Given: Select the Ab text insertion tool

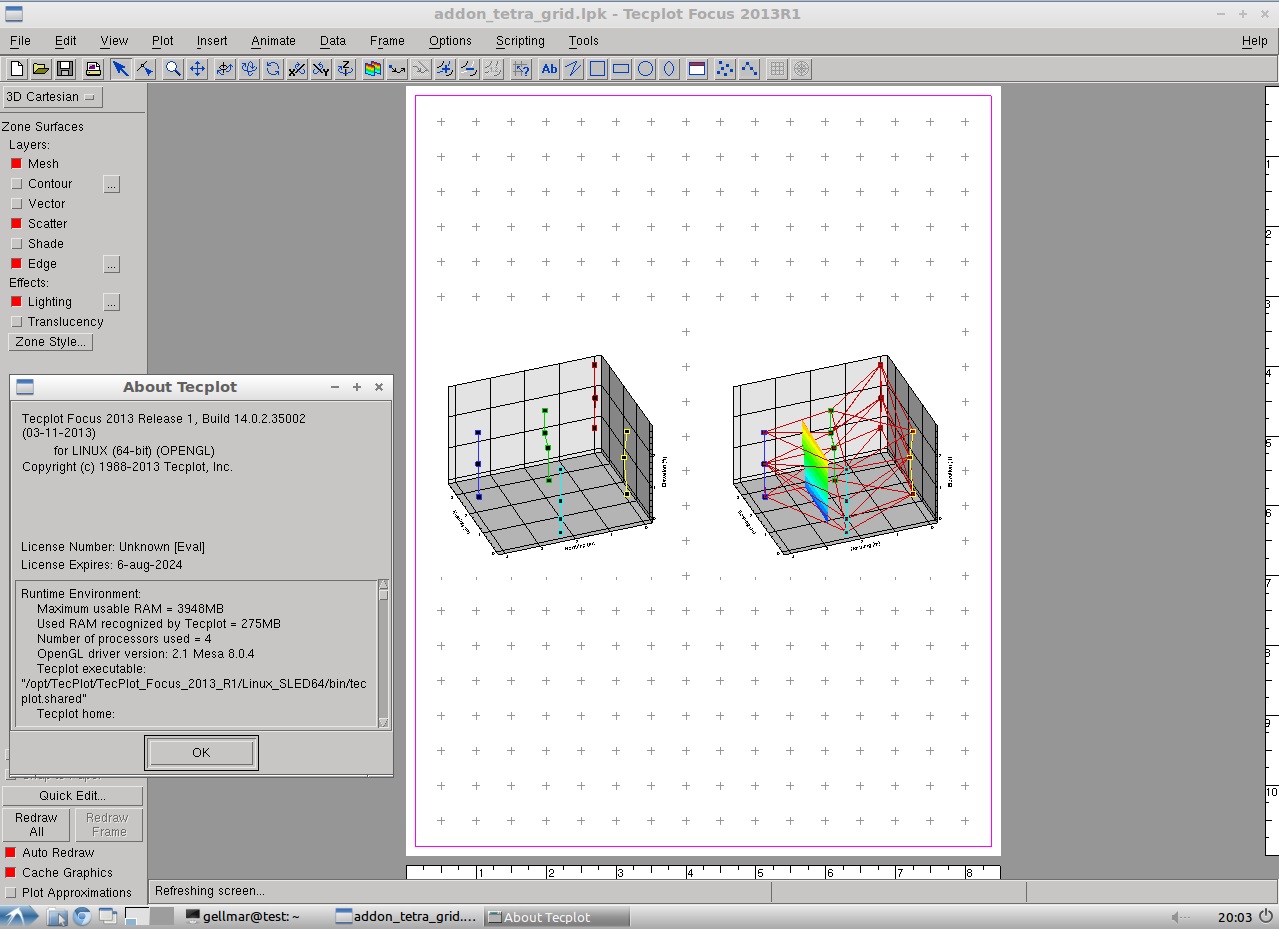Looking at the screenshot, I should click(549, 69).
